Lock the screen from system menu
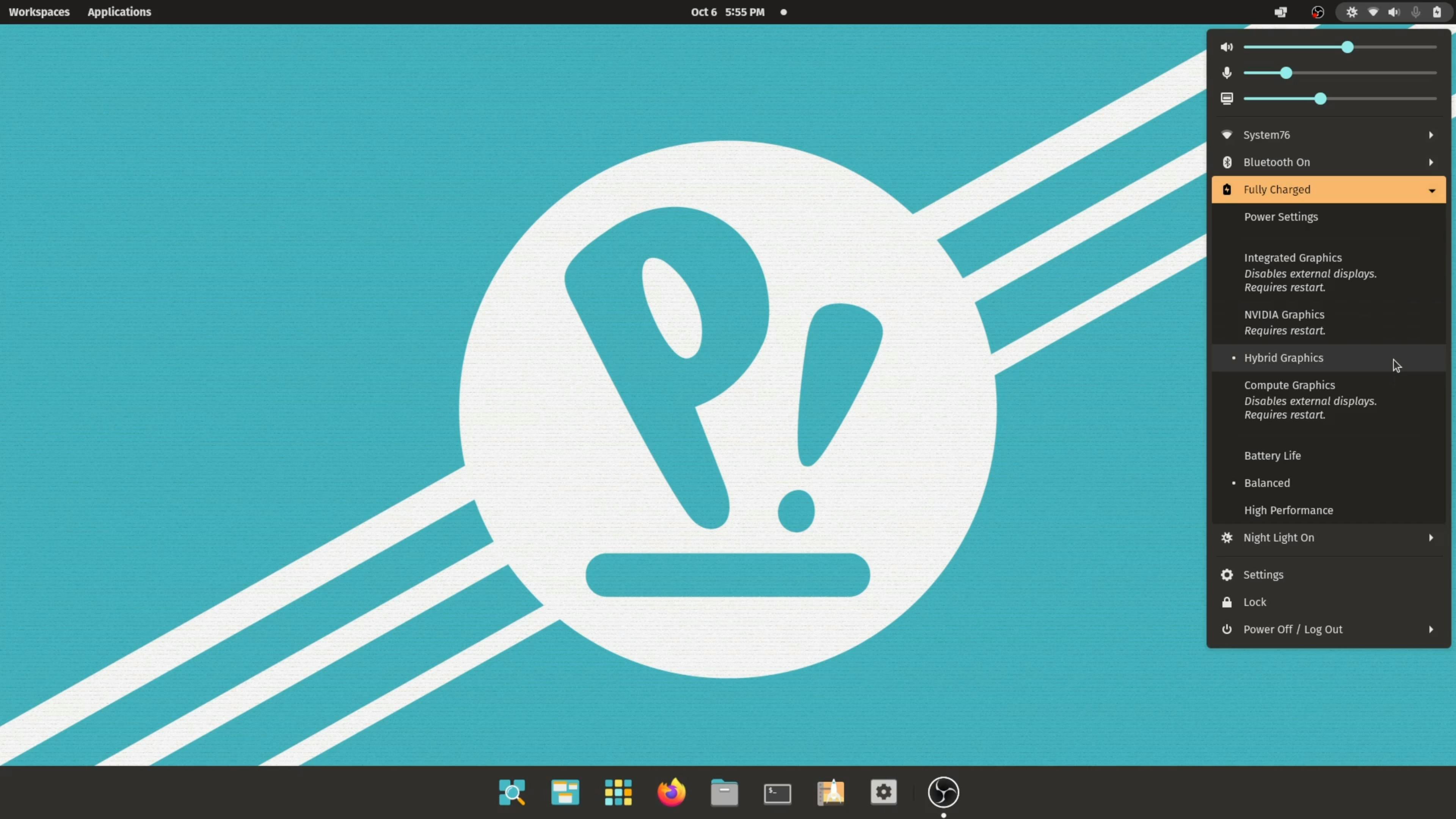Screen dimensions: 1456x819 coord(1329,602)
